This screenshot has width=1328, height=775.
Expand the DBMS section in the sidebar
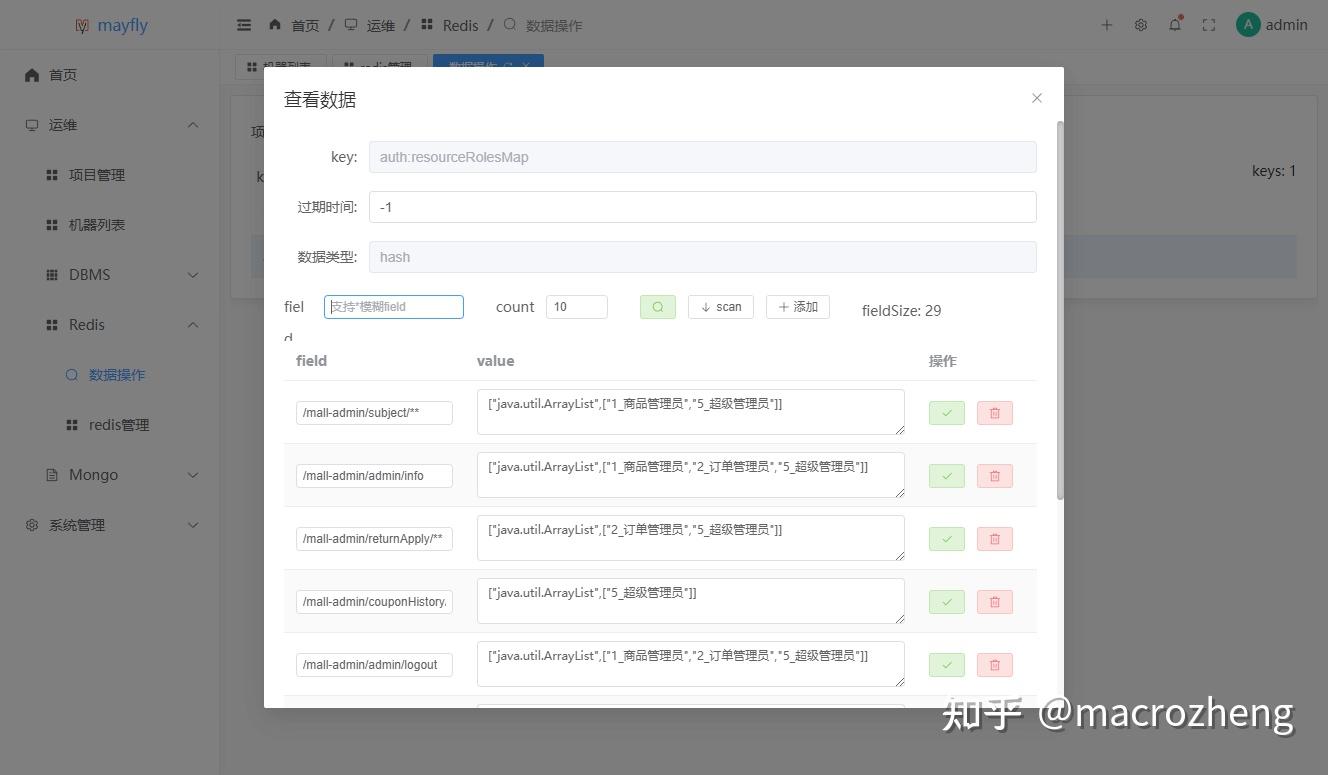pos(88,274)
